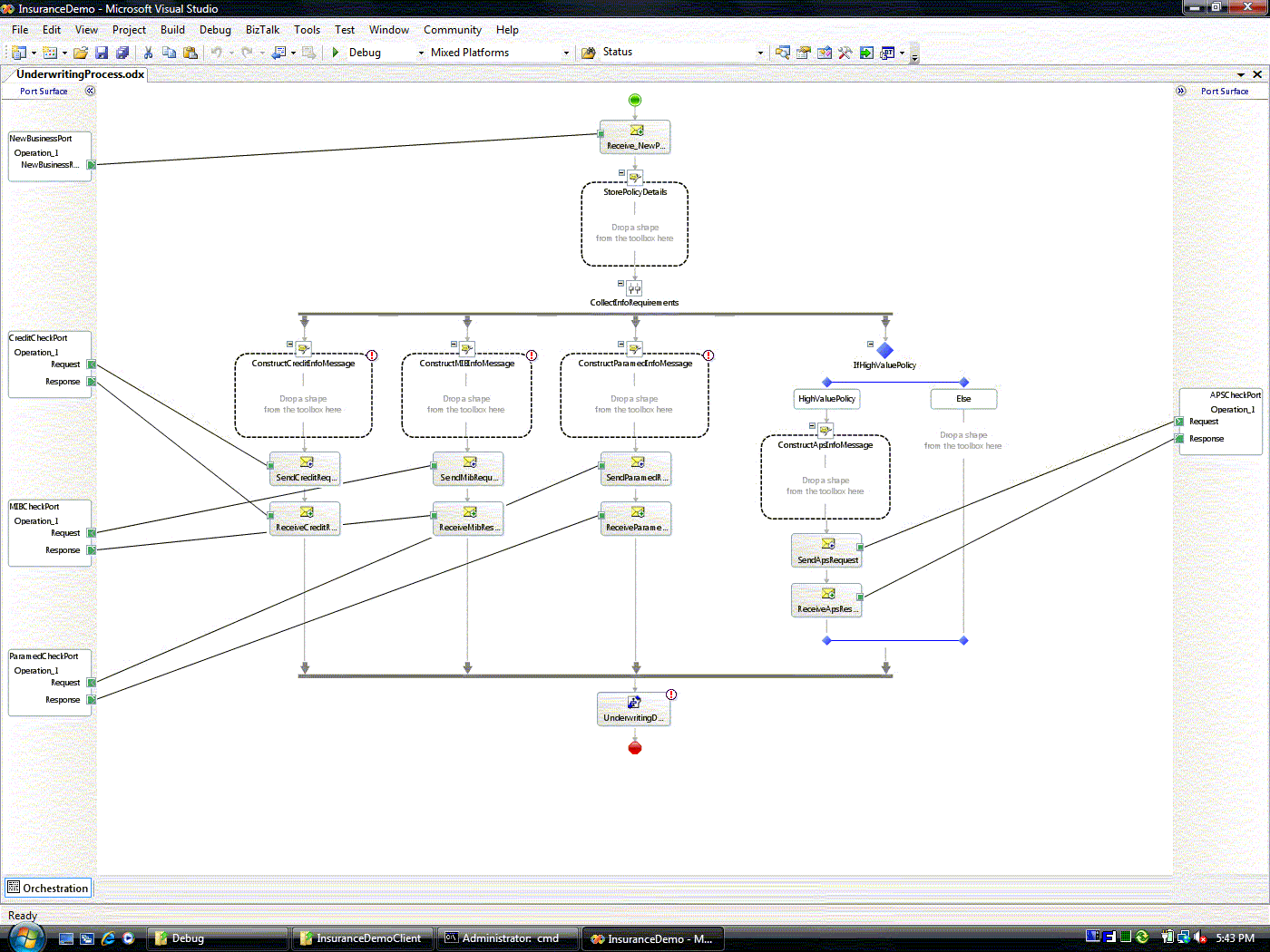Click the Cut scissors icon

coord(148,53)
